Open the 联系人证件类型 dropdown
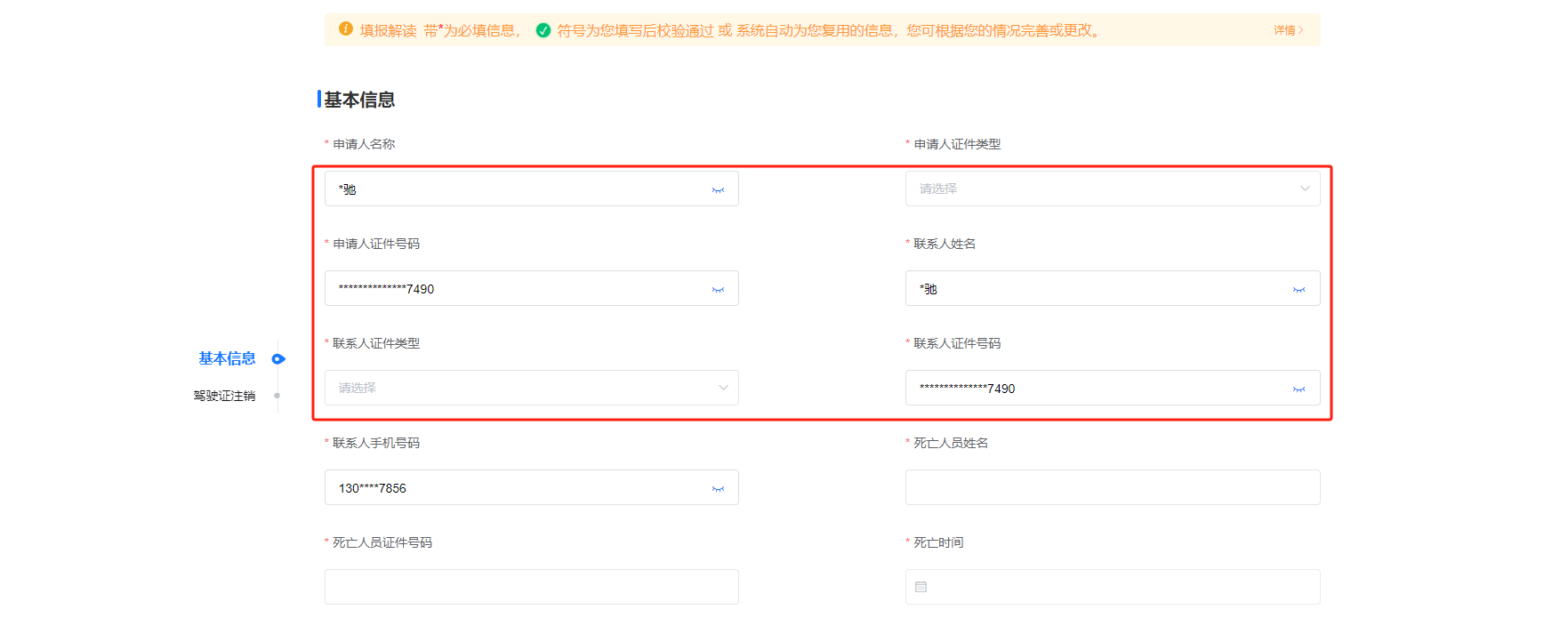This screenshot has width=1568, height=618. point(531,388)
